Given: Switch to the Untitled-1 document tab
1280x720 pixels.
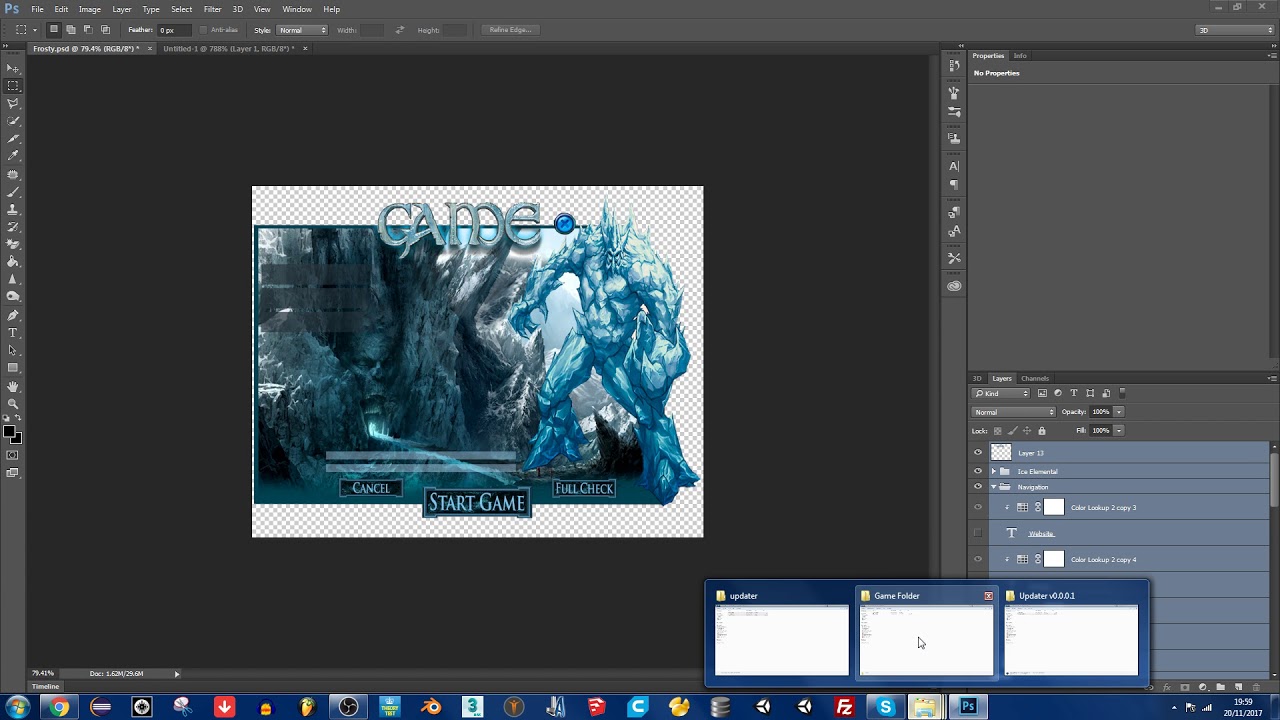Looking at the screenshot, I should (x=229, y=49).
